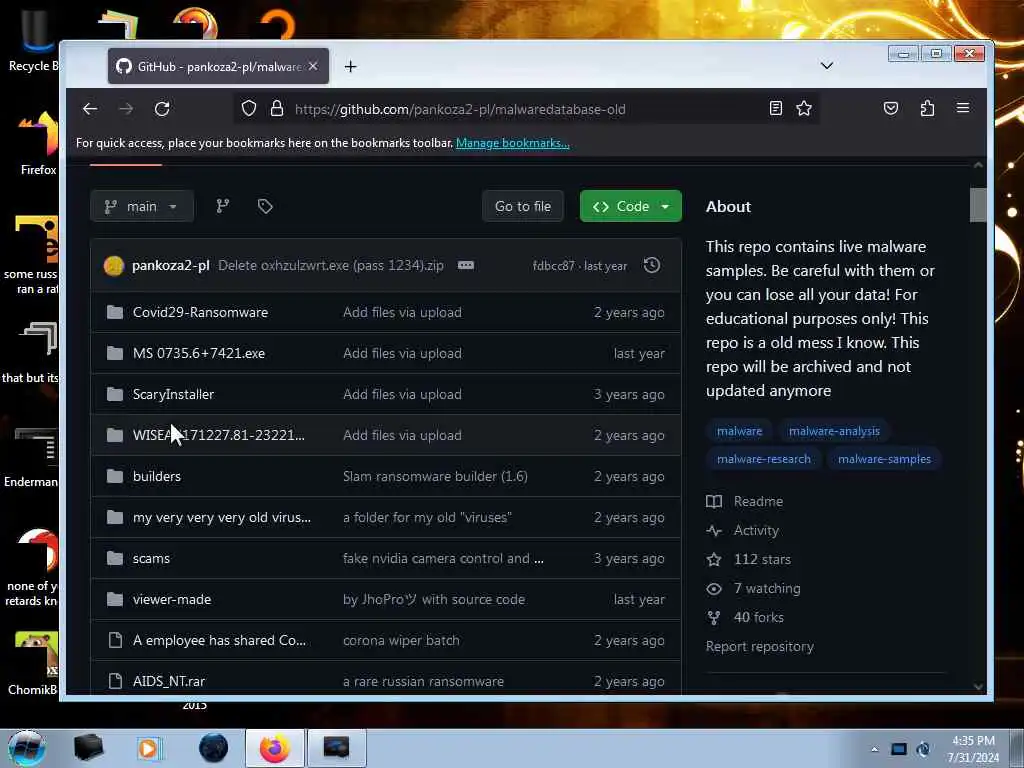View the 7 watching link
Image resolution: width=1024 pixels, height=768 pixels.
pos(753,588)
